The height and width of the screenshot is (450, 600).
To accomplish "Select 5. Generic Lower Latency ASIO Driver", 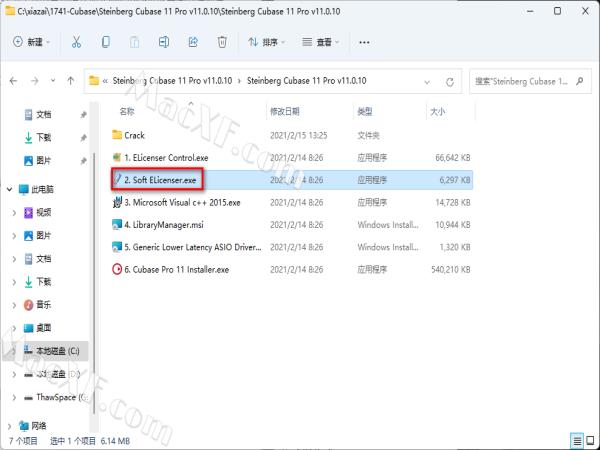I will click(x=292, y=247).
